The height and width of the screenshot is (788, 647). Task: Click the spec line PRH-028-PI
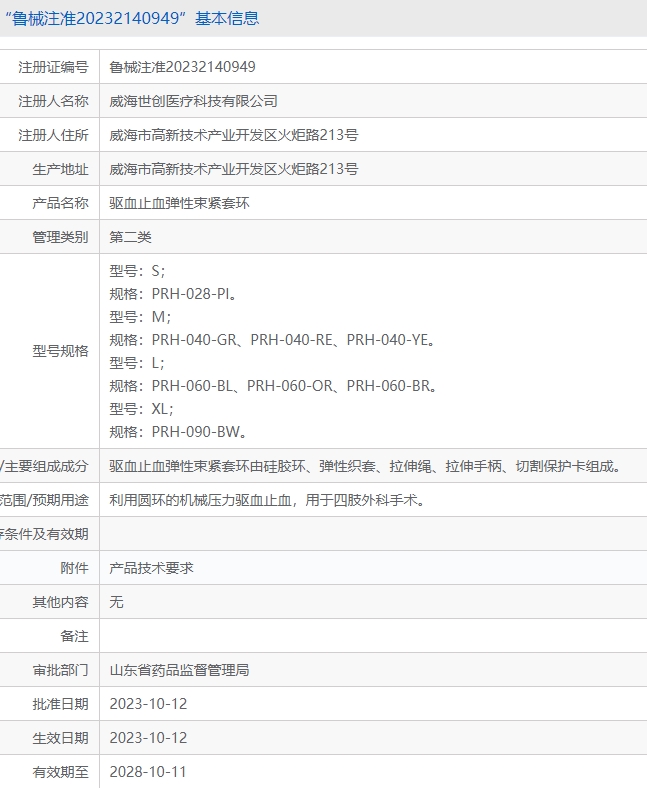click(173, 294)
